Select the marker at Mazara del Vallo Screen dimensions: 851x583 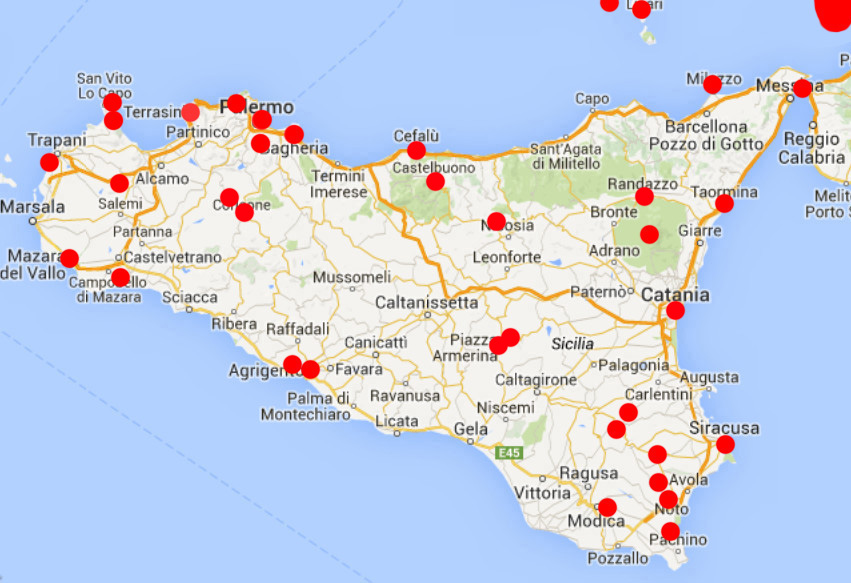click(x=69, y=258)
